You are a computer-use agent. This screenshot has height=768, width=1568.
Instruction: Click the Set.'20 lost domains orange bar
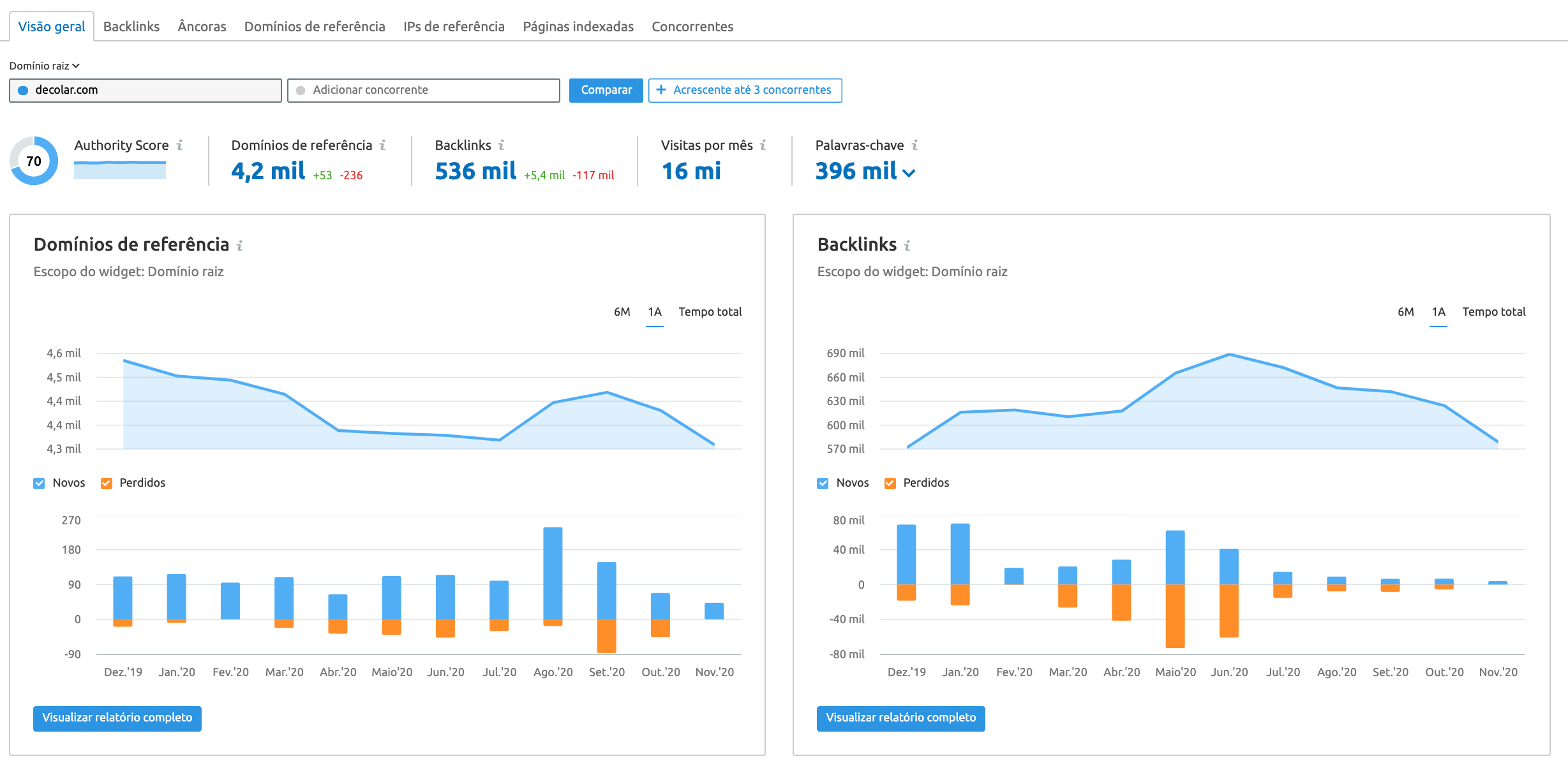tap(606, 636)
